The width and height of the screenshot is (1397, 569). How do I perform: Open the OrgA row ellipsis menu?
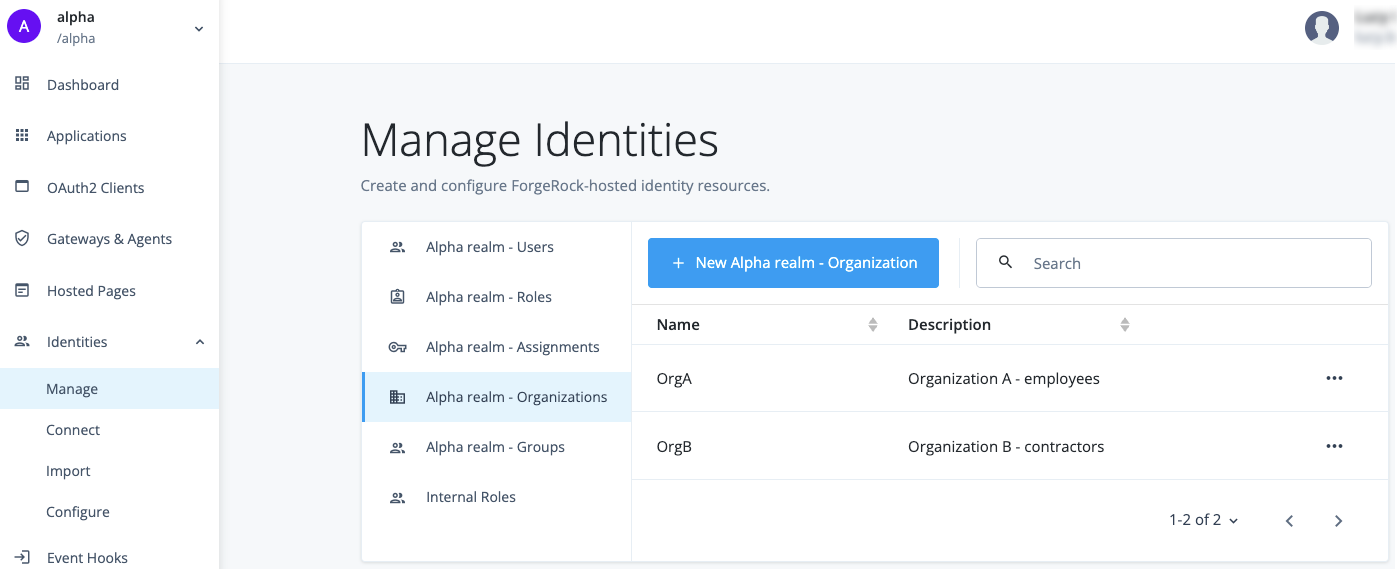pyautogui.click(x=1334, y=378)
